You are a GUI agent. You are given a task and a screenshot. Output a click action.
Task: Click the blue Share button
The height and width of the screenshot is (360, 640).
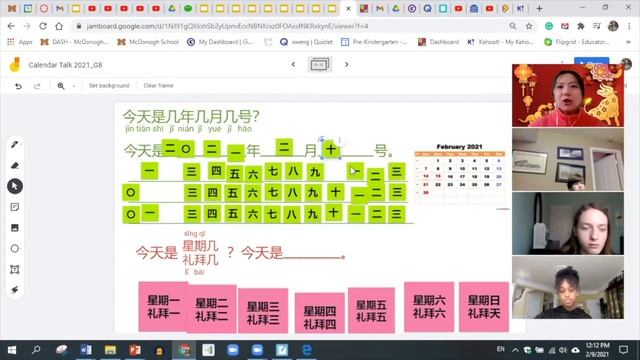tap(591, 61)
